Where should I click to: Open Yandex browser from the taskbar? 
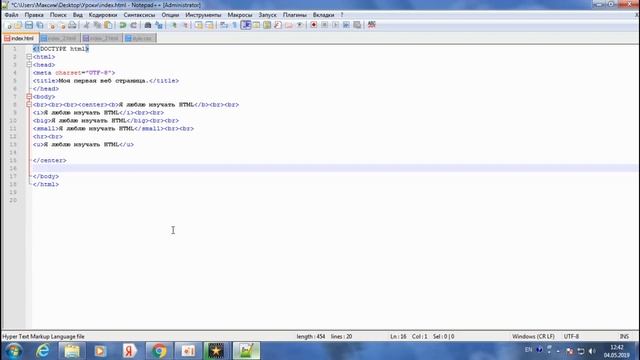(x=130, y=351)
